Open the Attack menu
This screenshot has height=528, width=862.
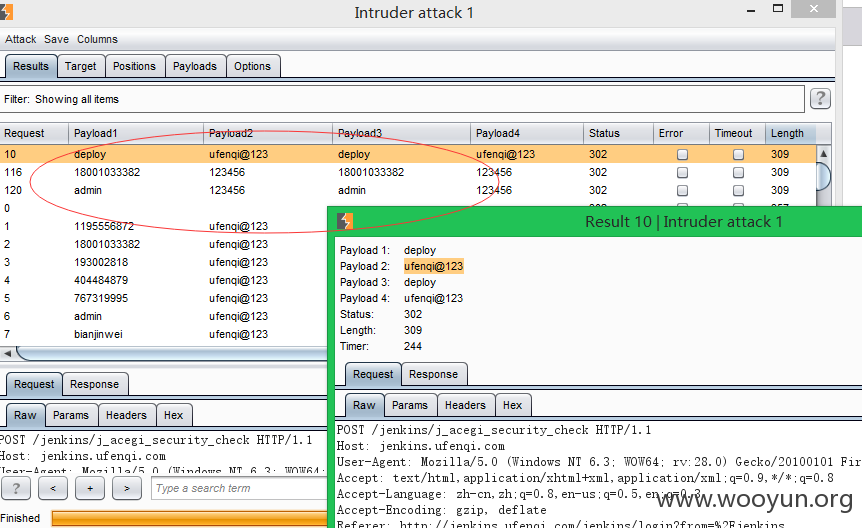(x=20, y=39)
